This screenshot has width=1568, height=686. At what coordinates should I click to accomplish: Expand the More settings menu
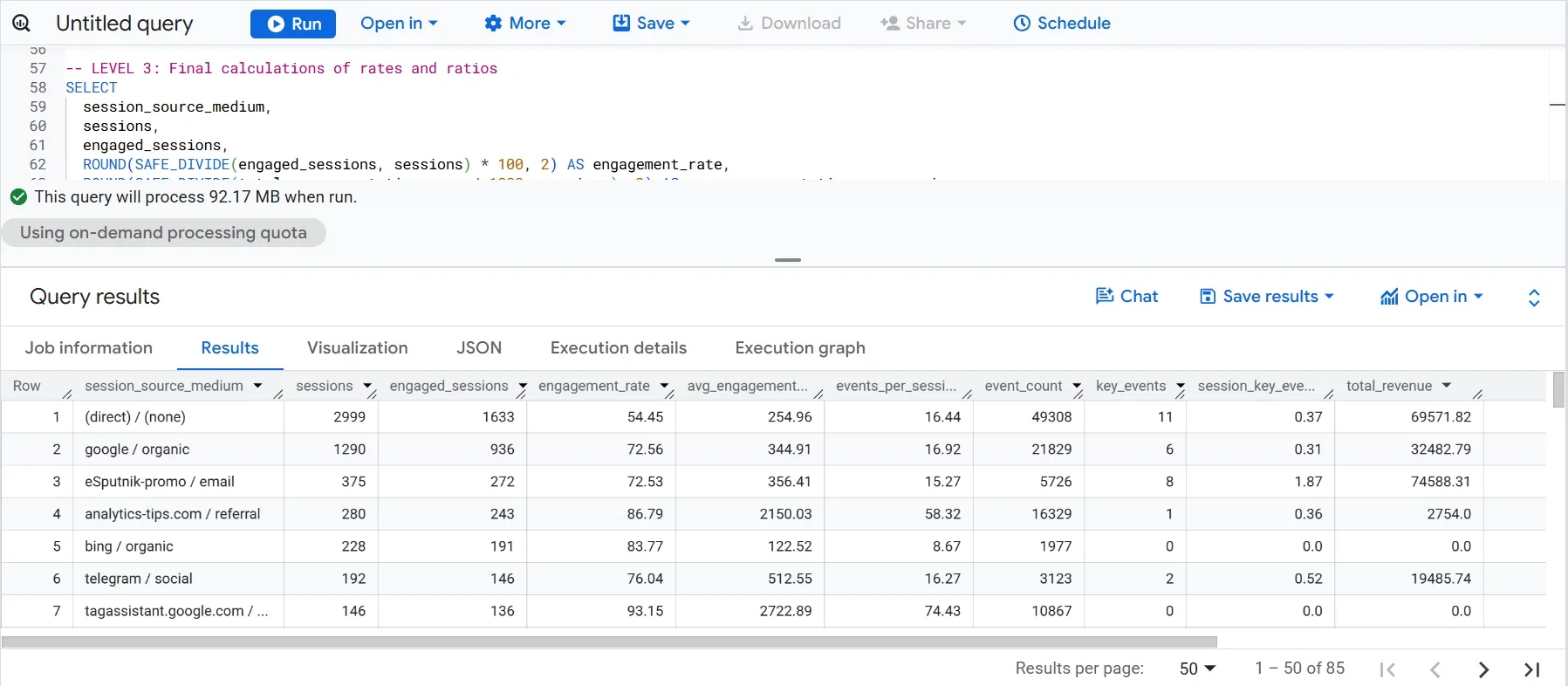[524, 24]
